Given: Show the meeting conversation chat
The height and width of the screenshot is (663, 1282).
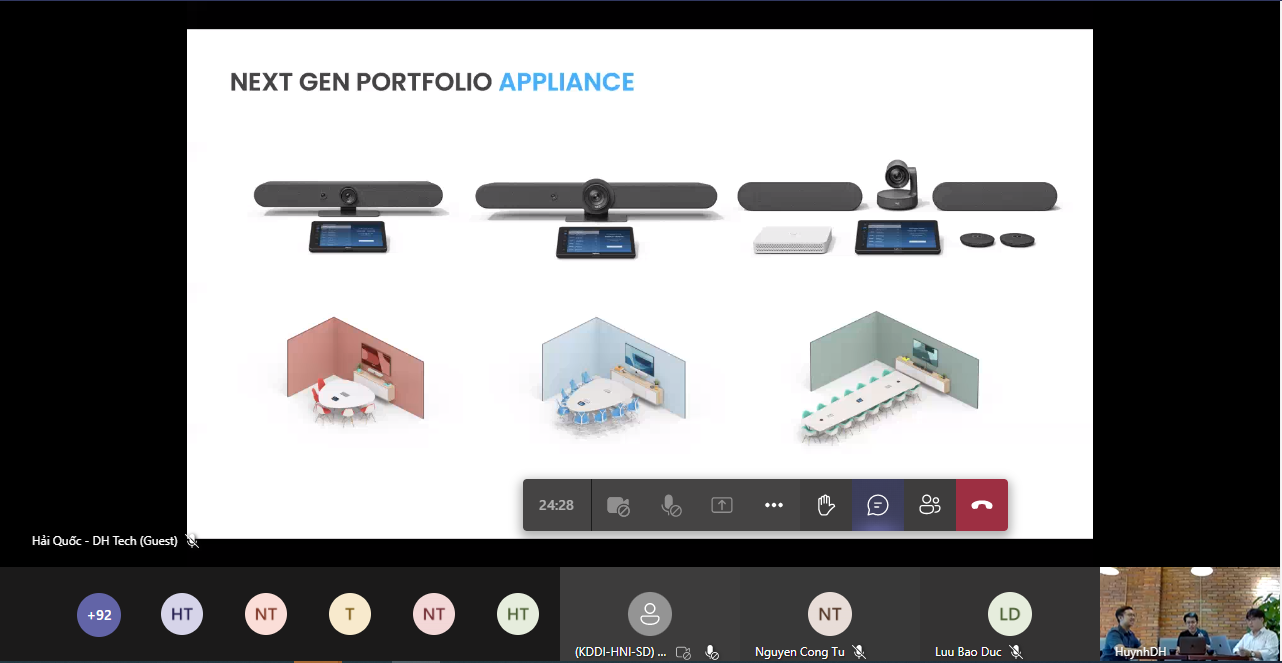Looking at the screenshot, I should pyautogui.click(x=878, y=506).
